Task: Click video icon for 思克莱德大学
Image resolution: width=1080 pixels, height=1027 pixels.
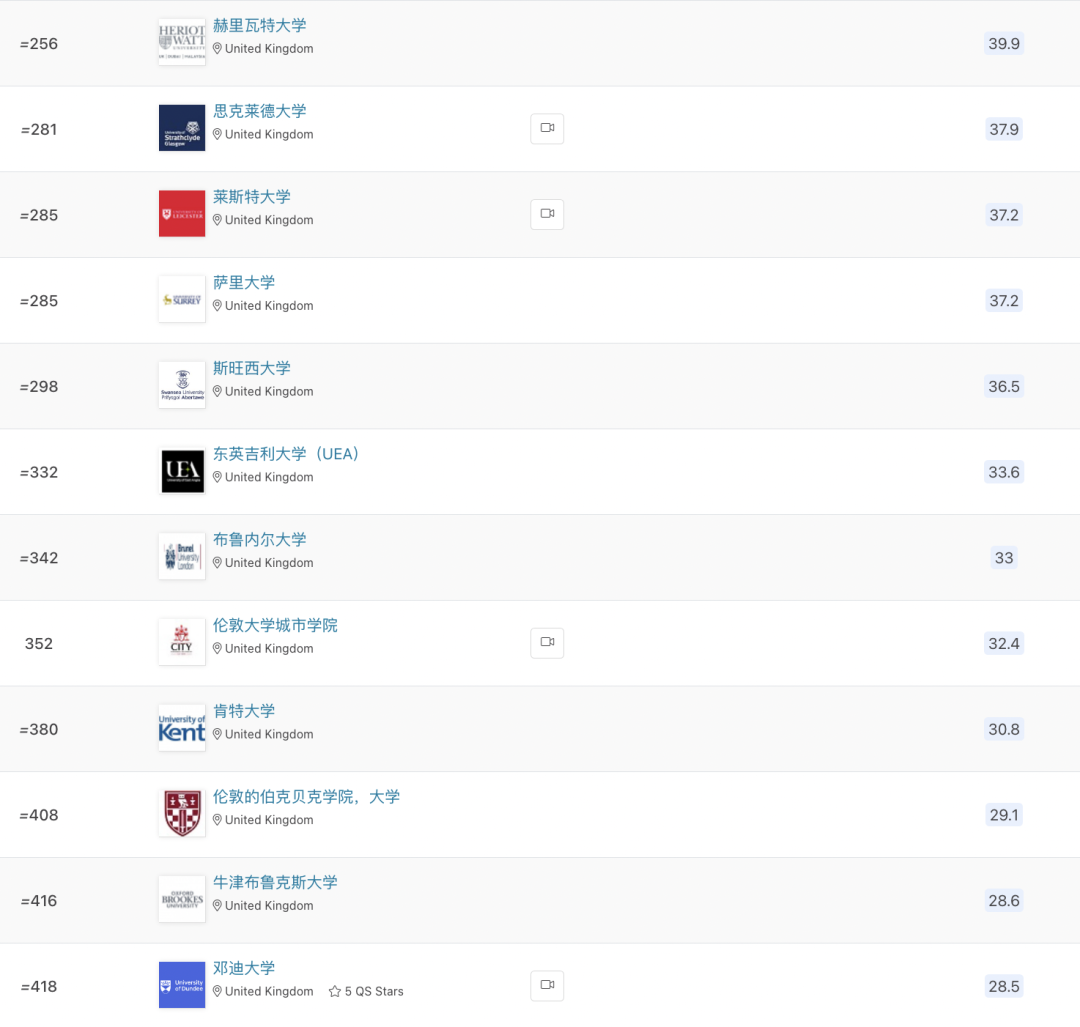Action: [547, 129]
